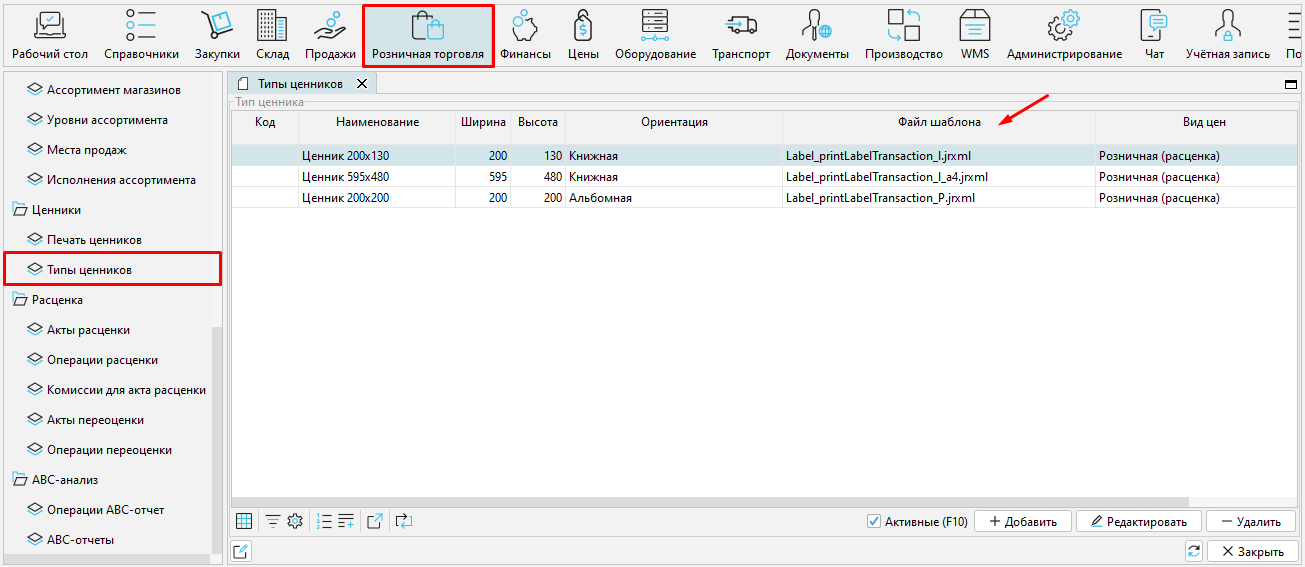Go to the Финансы piggy bank icon
Viewport: 1305px width, 567px height.
click(x=525, y=35)
